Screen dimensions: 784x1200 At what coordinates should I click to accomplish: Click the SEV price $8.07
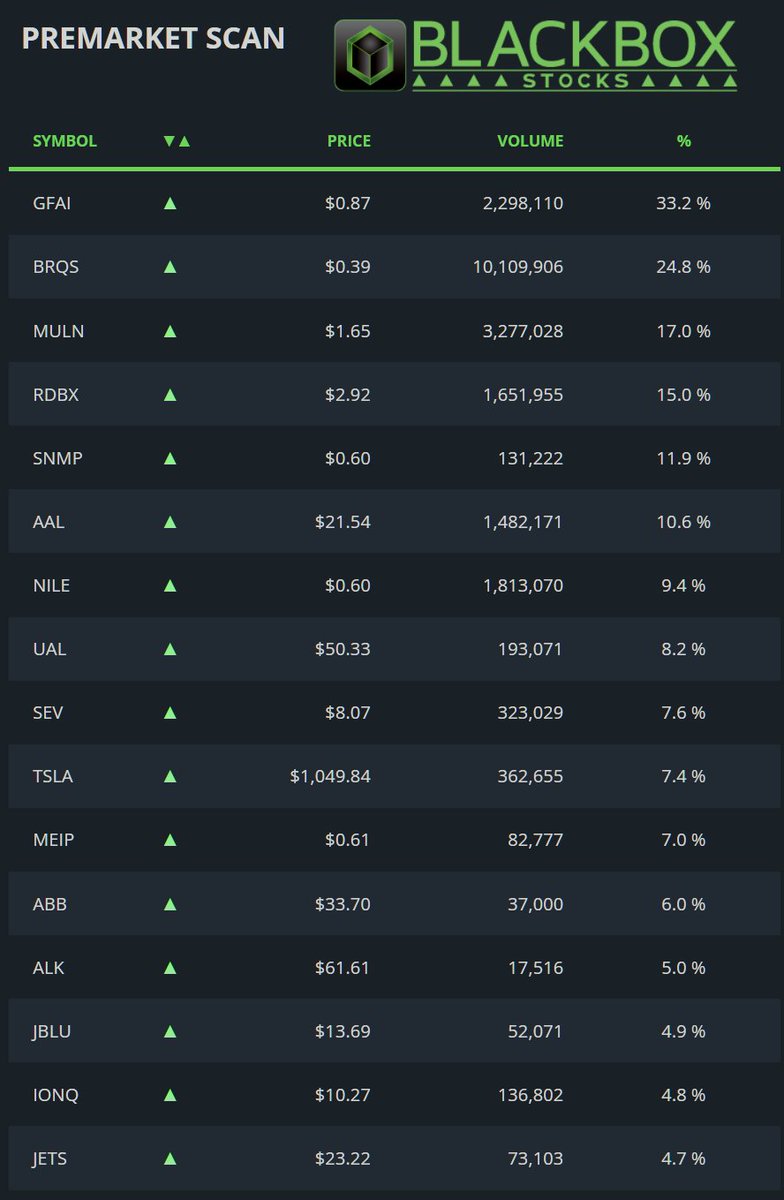347,713
